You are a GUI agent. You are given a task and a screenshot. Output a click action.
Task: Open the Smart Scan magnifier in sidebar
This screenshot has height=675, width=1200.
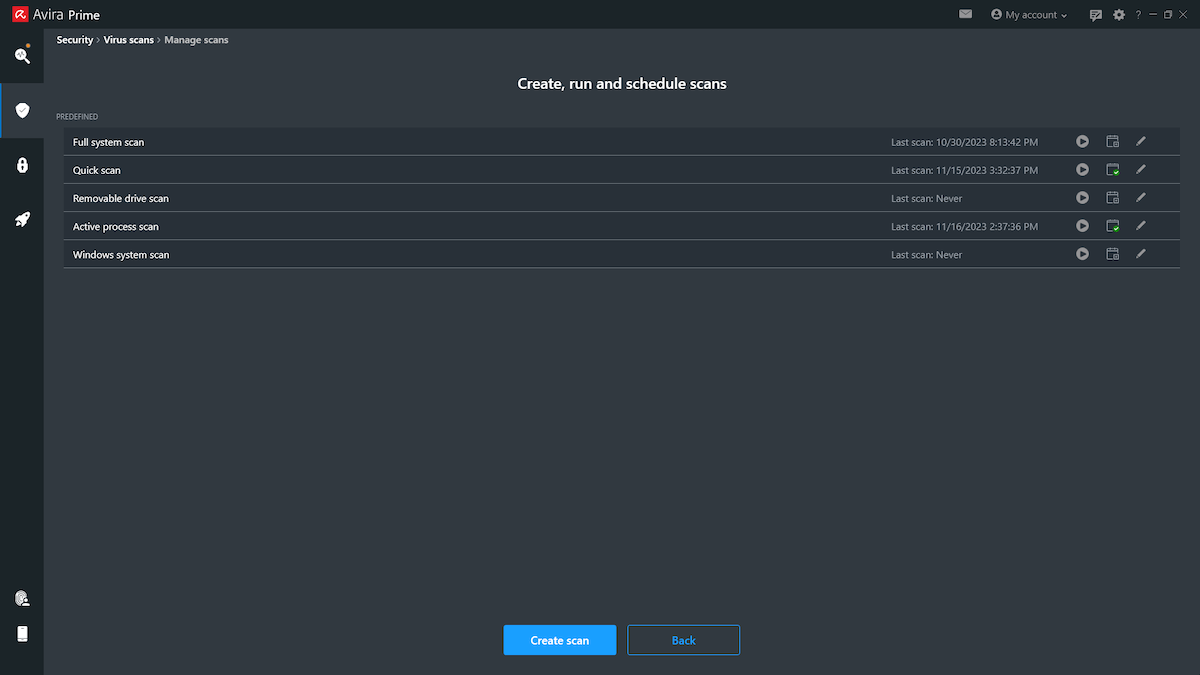[22, 56]
